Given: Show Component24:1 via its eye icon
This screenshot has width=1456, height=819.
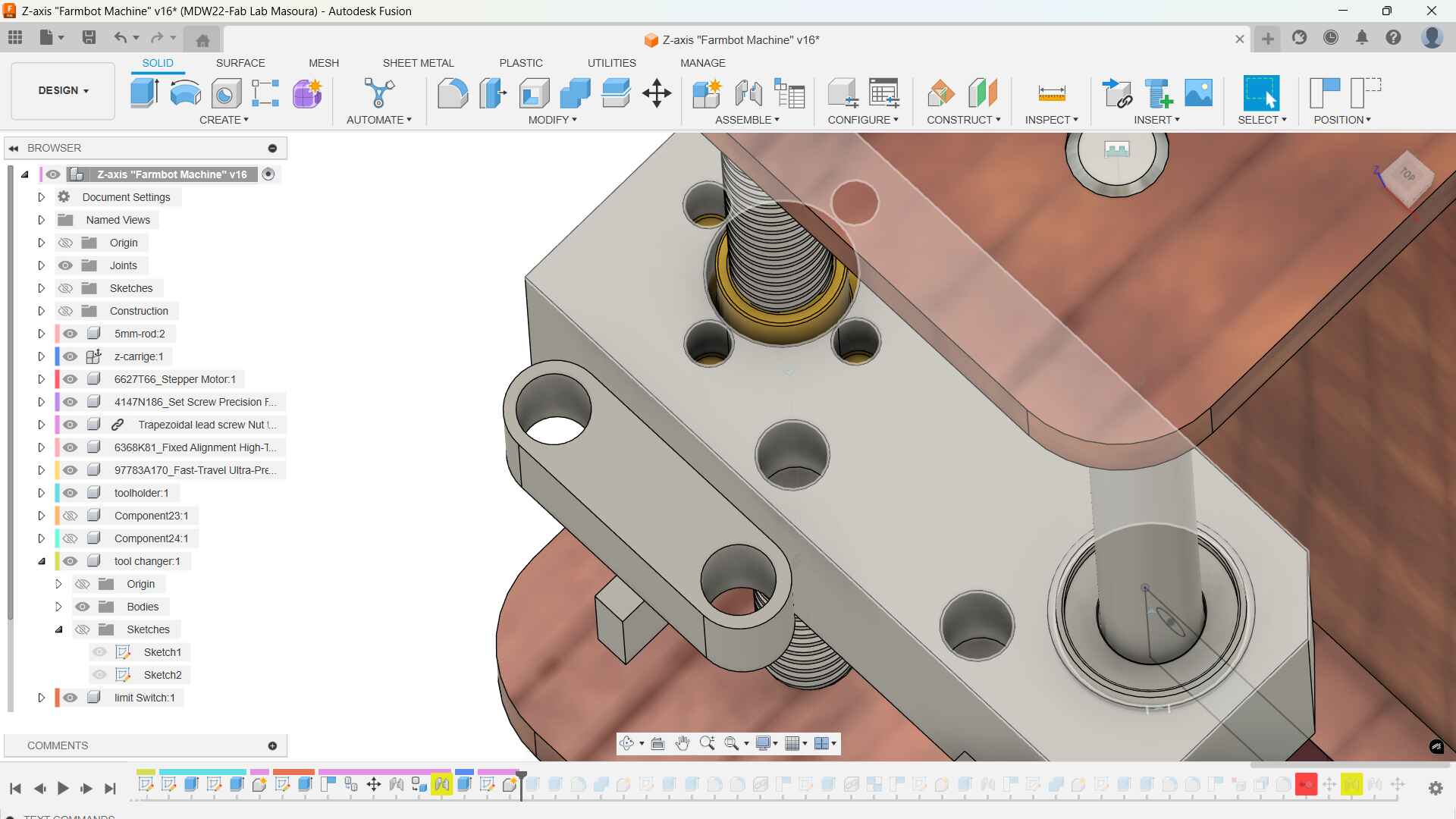Looking at the screenshot, I should (70, 538).
